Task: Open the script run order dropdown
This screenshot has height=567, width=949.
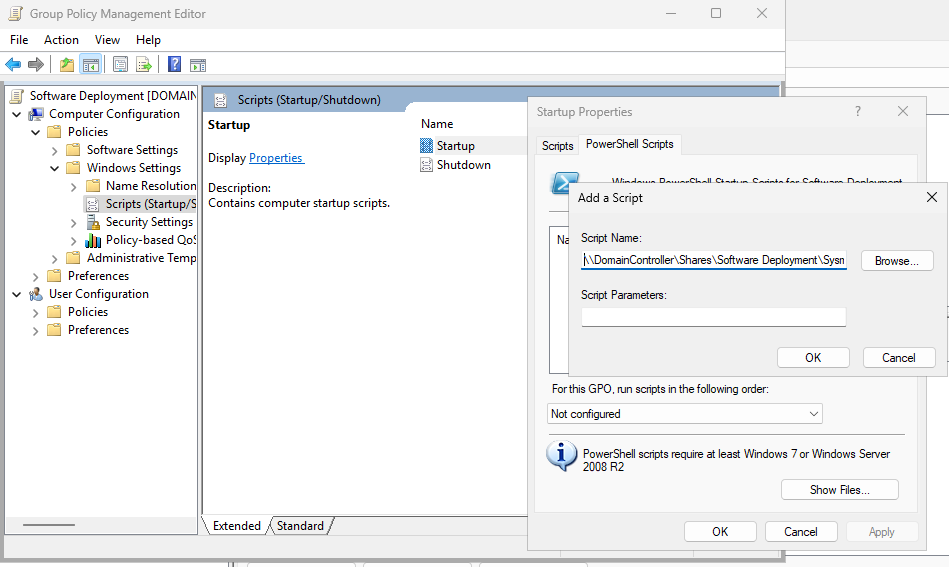Action: pyautogui.click(x=685, y=414)
